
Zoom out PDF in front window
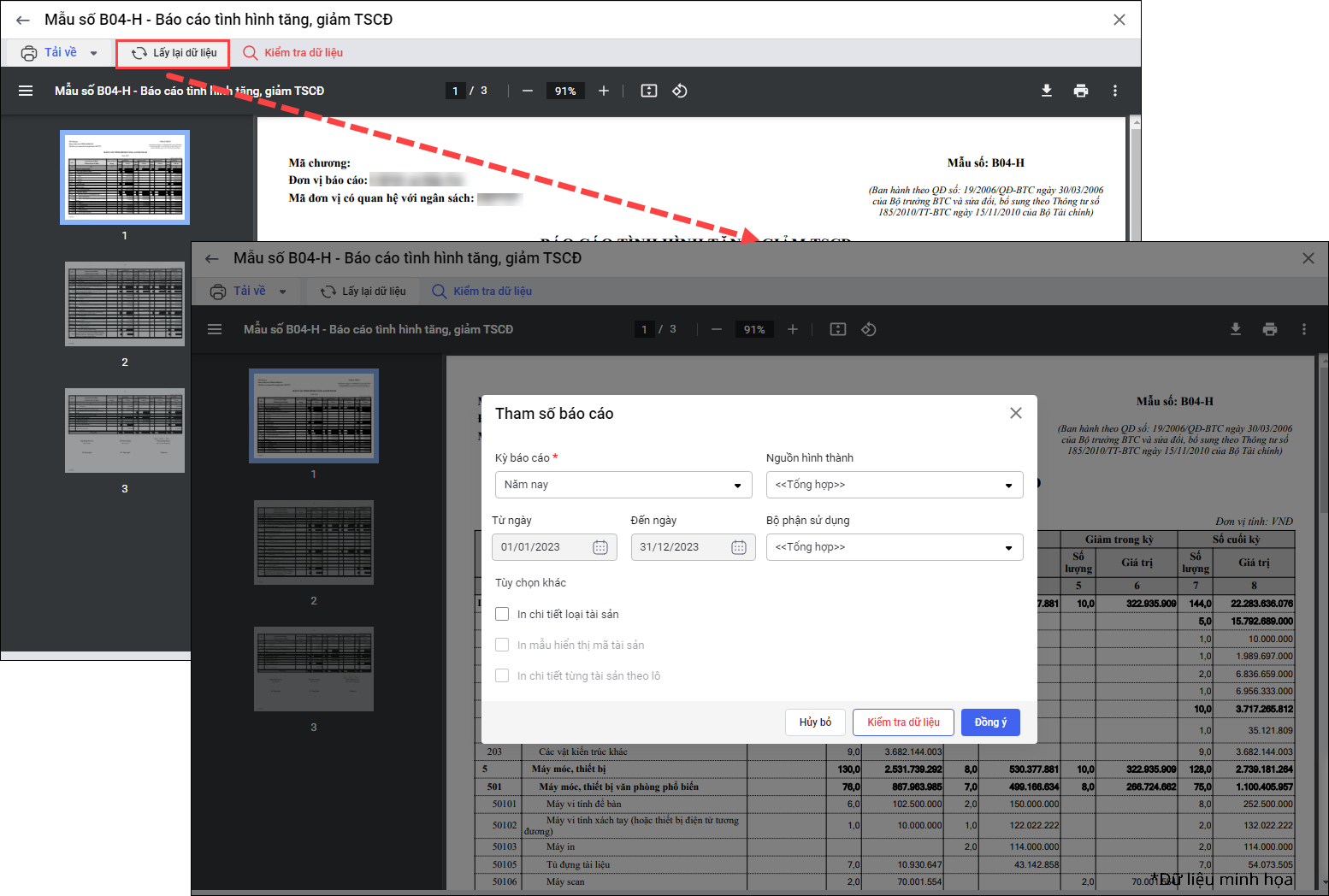(x=717, y=329)
